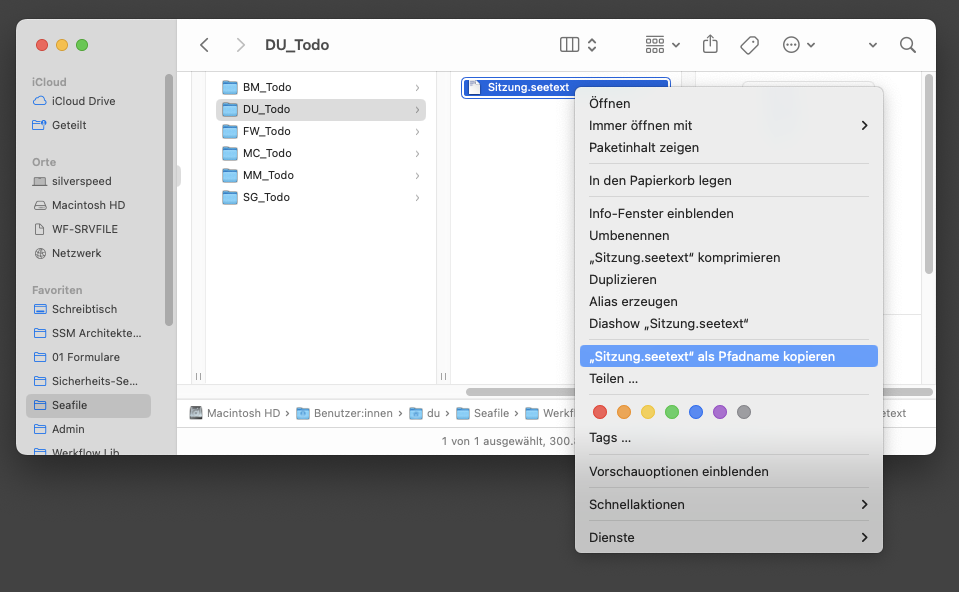Expand the Dienste submenu
This screenshot has width=959, height=592.
click(728, 537)
